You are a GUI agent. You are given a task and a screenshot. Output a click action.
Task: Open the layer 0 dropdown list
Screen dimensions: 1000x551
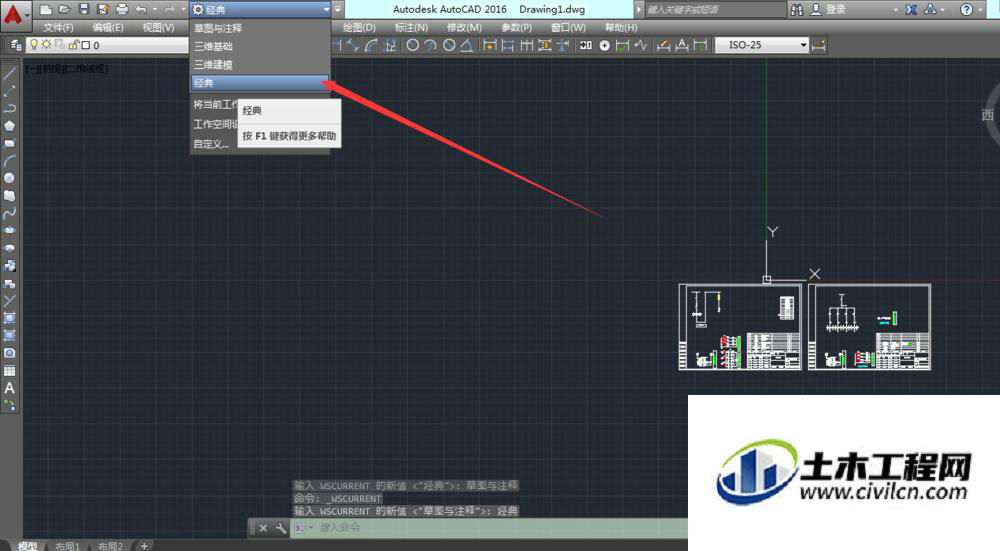click(109, 45)
